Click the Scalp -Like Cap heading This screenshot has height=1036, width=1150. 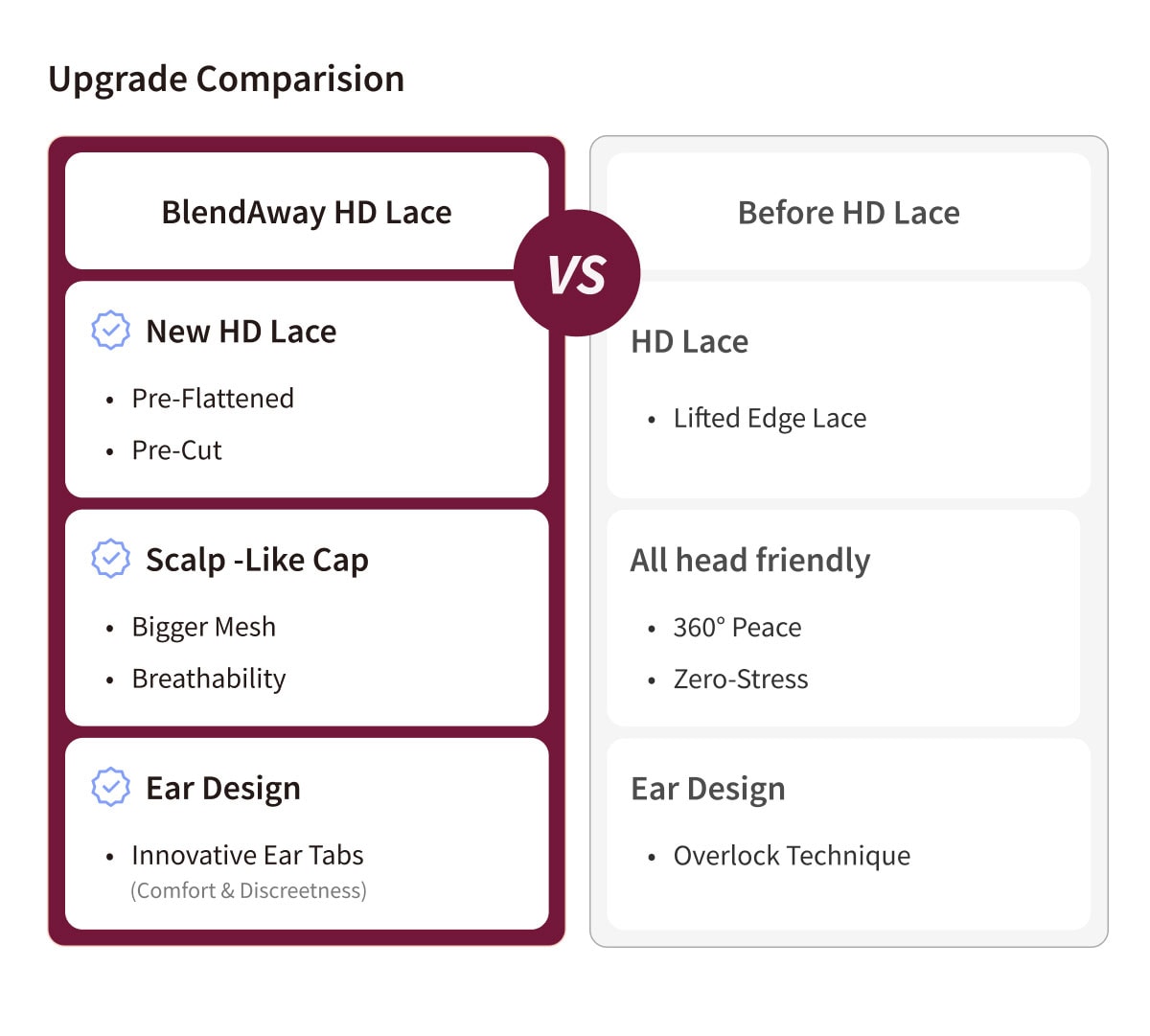pyautogui.click(x=257, y=560)
